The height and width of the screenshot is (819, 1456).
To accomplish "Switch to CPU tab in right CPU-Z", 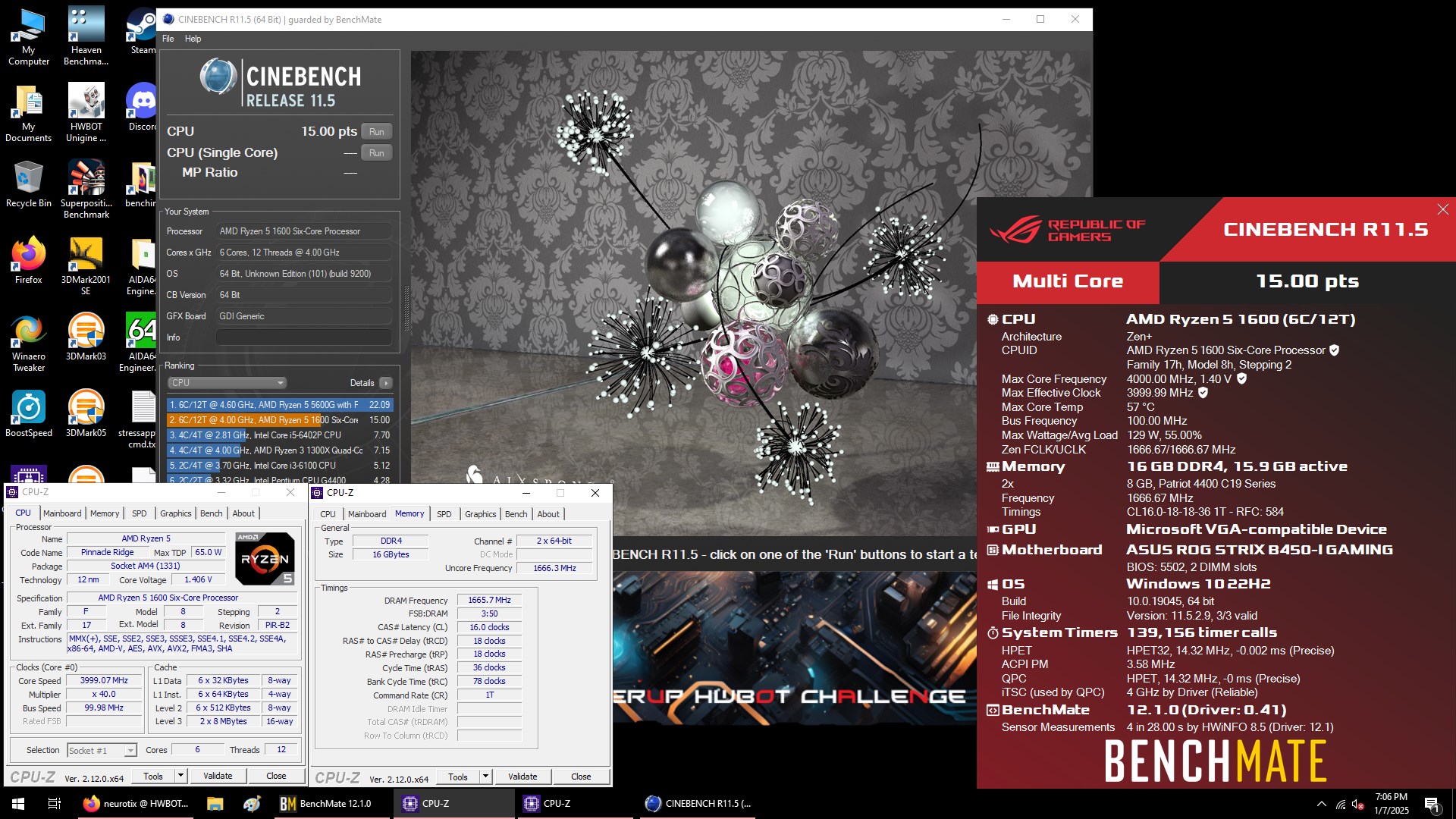I will click(x=328, y=514).
